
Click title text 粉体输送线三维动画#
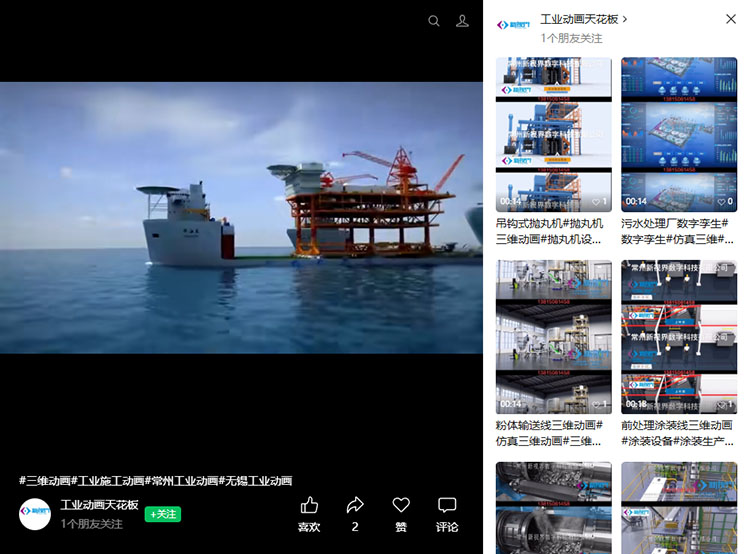(x=549, y=425)
